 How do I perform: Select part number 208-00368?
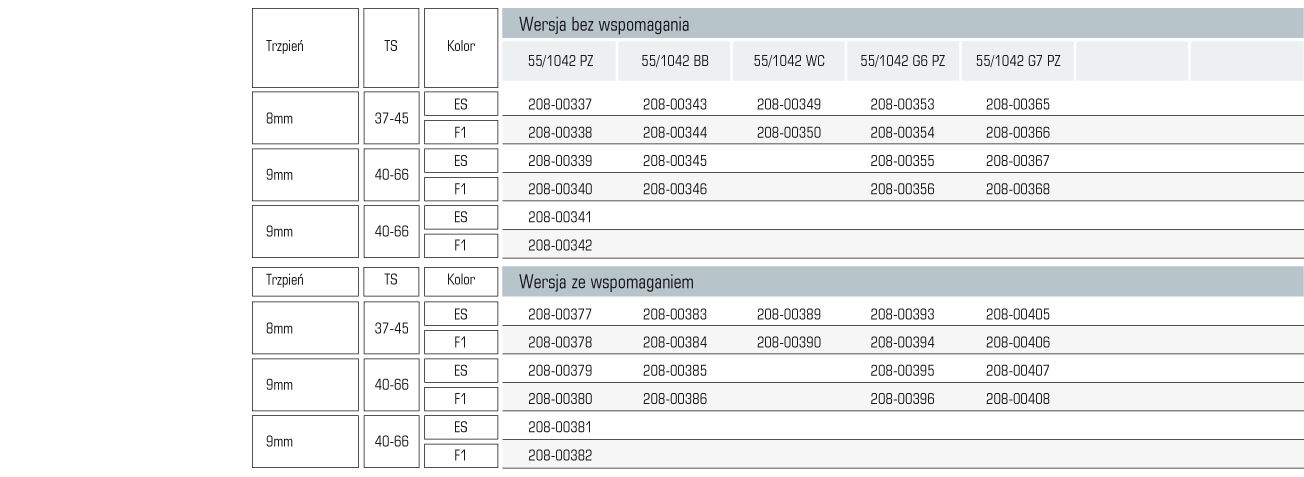pyautogui.click(x=1018, y=188)
